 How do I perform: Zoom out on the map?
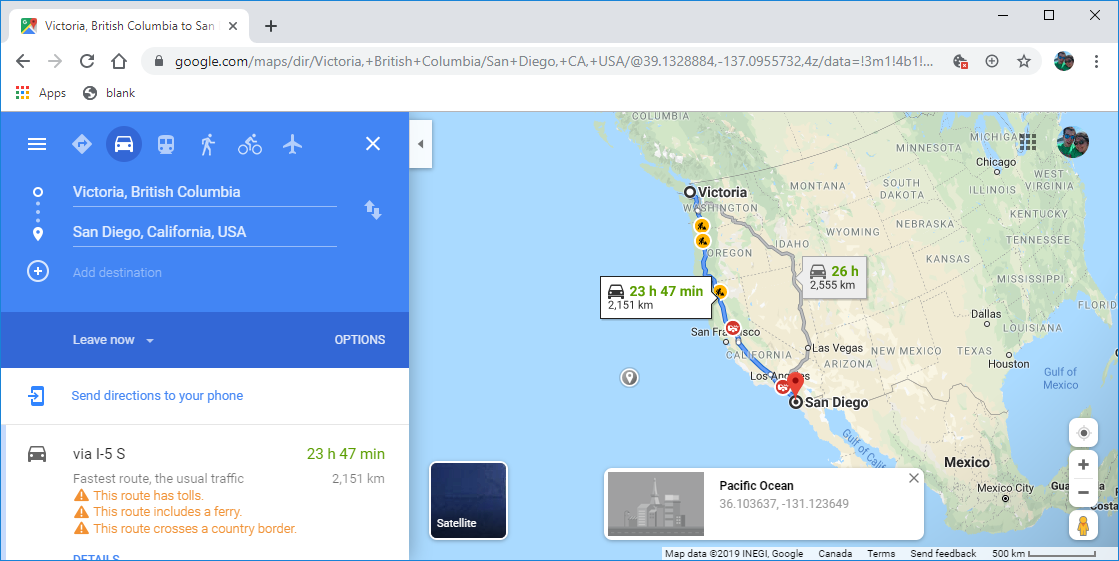coord(1083,492)
